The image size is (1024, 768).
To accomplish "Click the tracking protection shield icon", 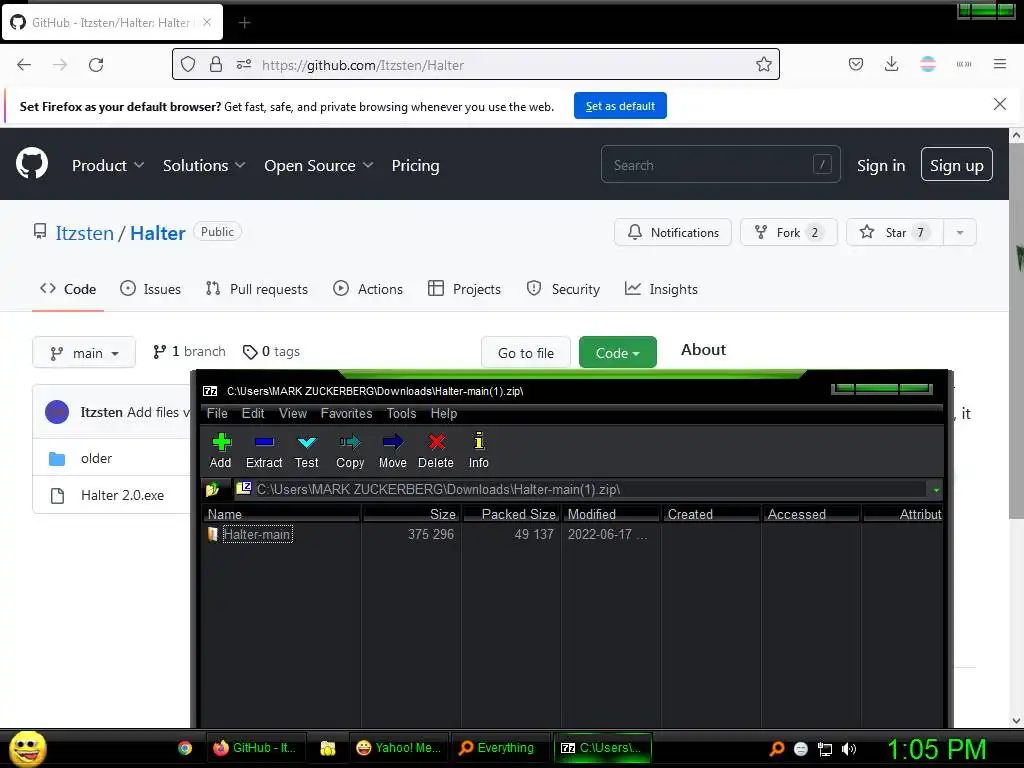I will click(188, 65).
